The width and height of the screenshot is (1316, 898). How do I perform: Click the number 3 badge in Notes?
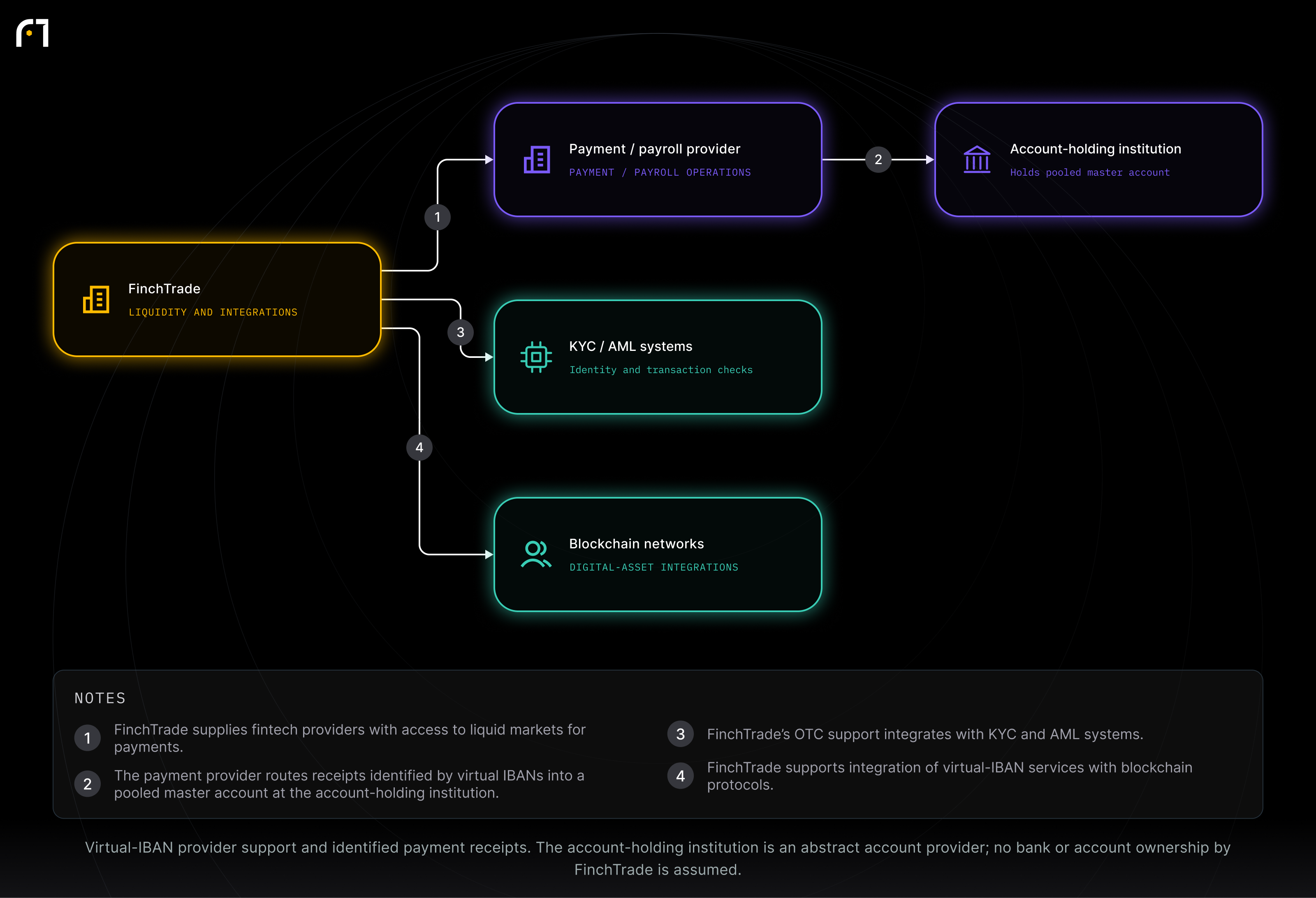point(681,734)
